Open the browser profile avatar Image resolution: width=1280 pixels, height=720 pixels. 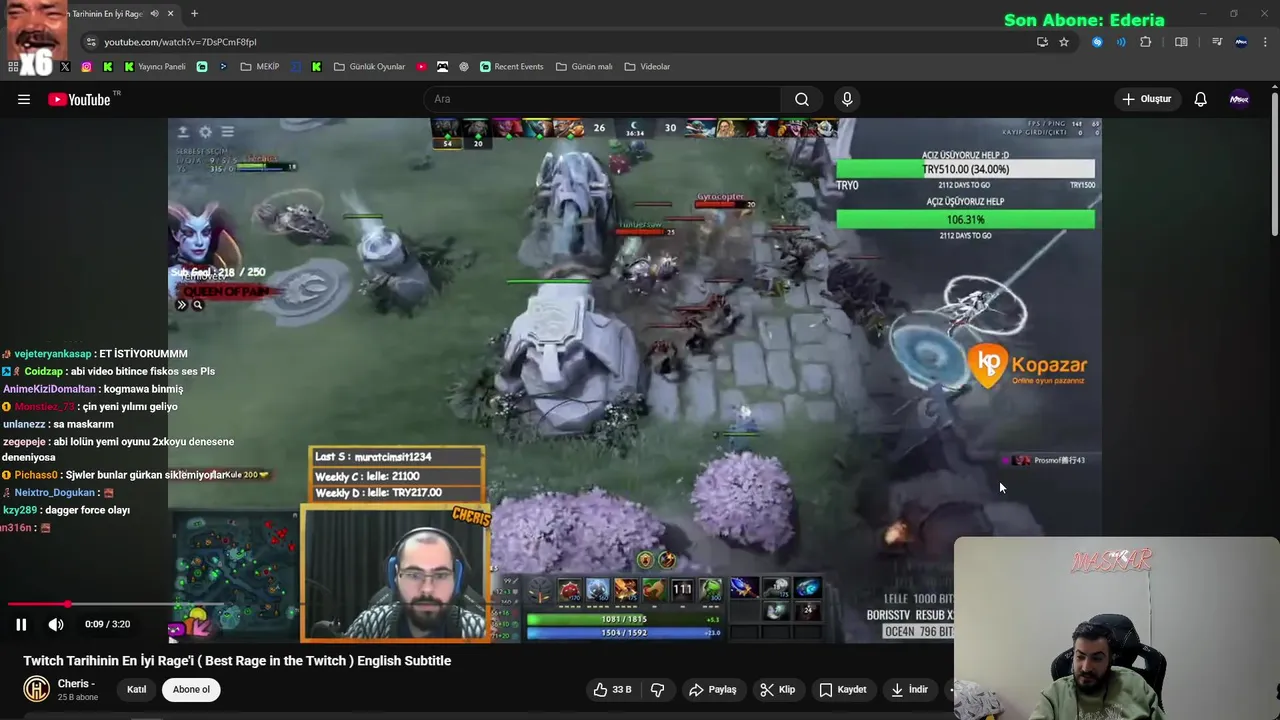point(1241,42)
